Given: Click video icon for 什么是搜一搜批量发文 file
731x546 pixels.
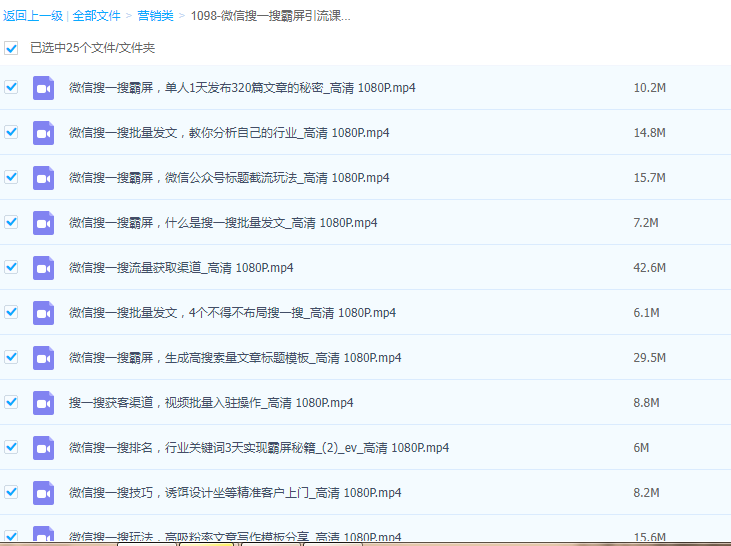Looking at the screenshot, I should [43, 223].
